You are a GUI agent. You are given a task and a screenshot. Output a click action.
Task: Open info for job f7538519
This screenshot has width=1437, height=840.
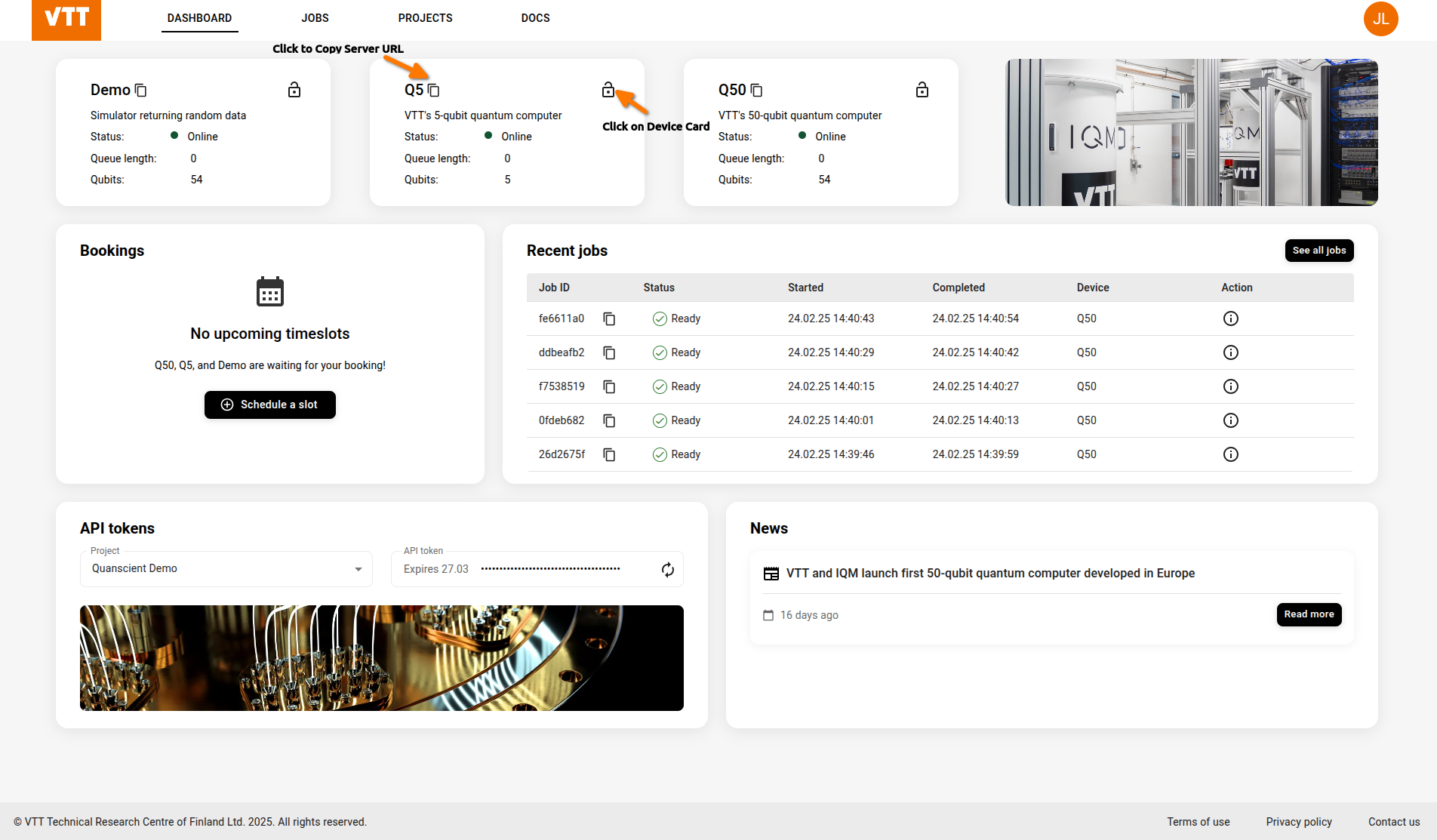pos(1231,386)
